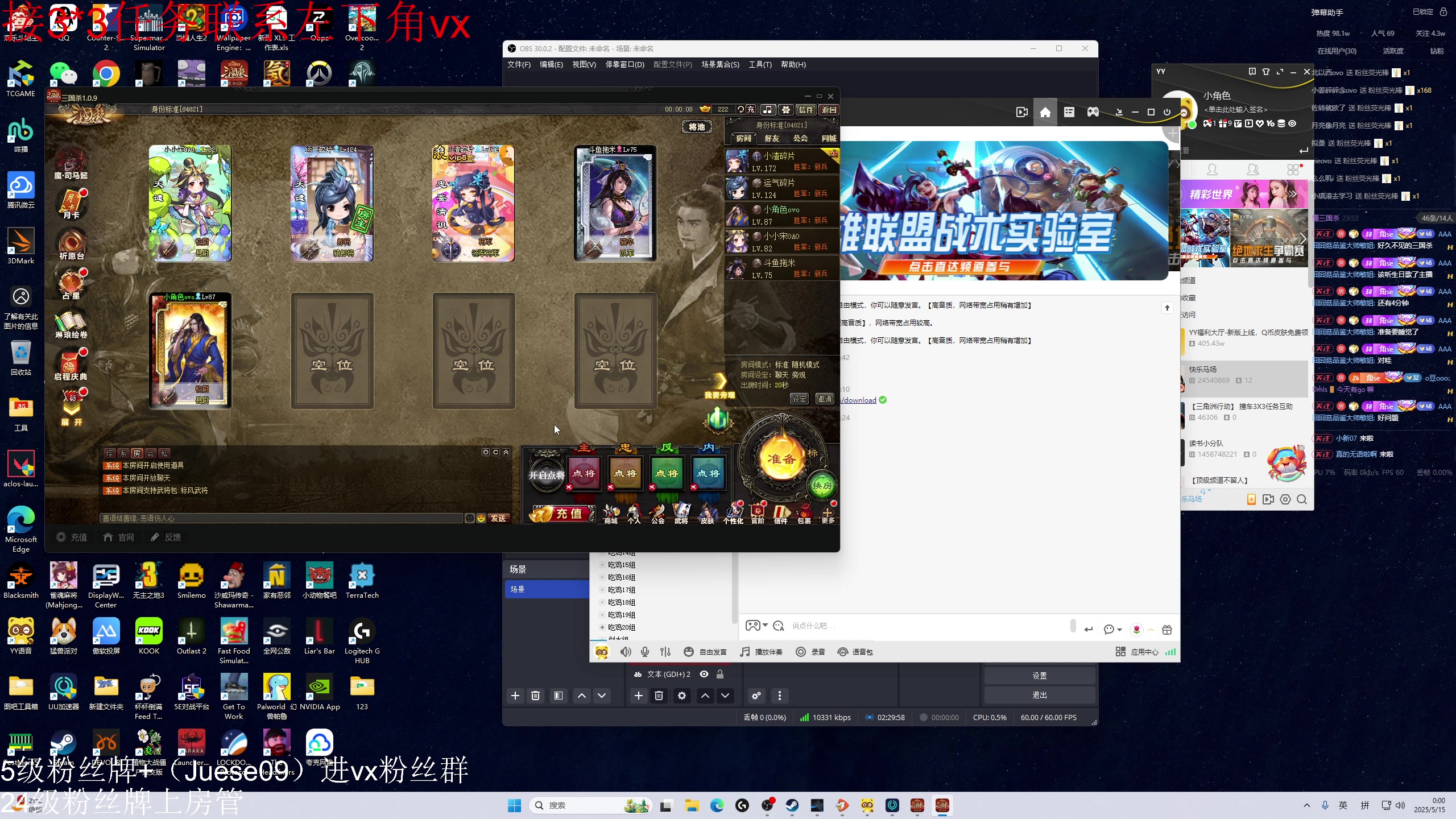Screen dimensions: 1456x819
Task: Open 工具(T) menu in OBS
Action: (x=760, y=64)
